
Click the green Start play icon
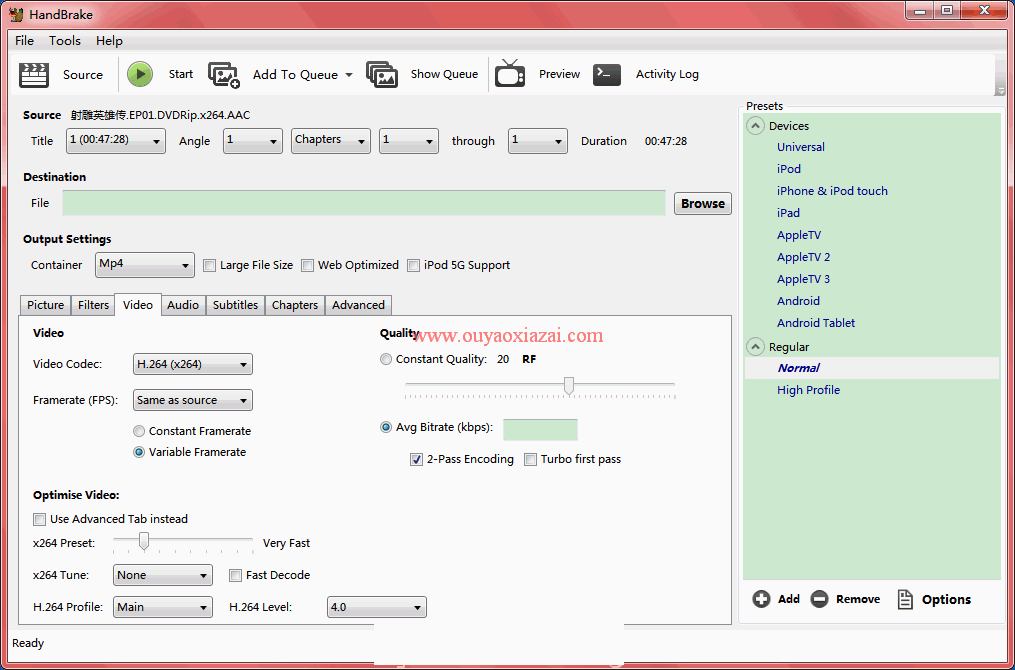click(x=140, y=74)
